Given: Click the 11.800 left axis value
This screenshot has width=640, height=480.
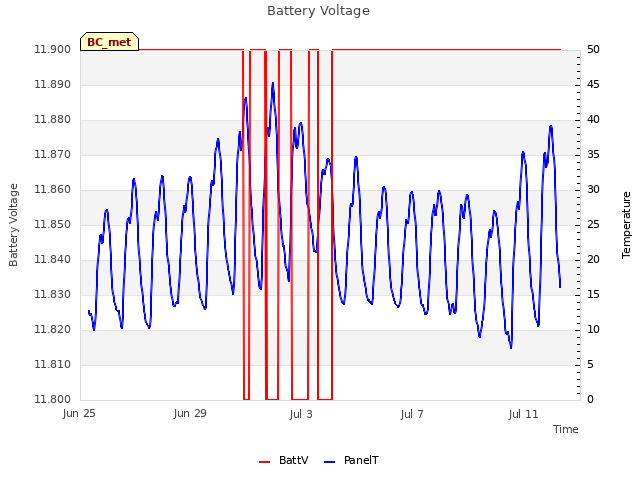Looking at the screenshot, I should [52, 400].
